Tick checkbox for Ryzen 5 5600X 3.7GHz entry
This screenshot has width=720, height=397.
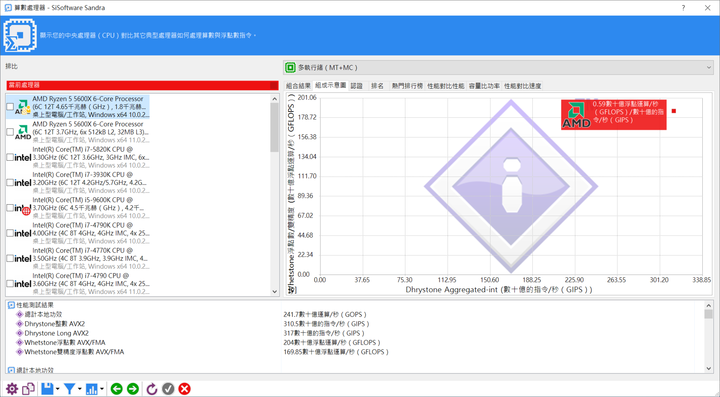10,132
